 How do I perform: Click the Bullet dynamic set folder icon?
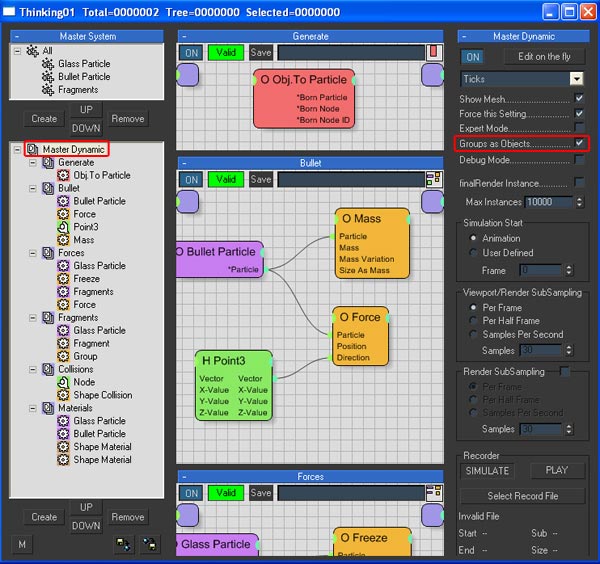point(48,188)
